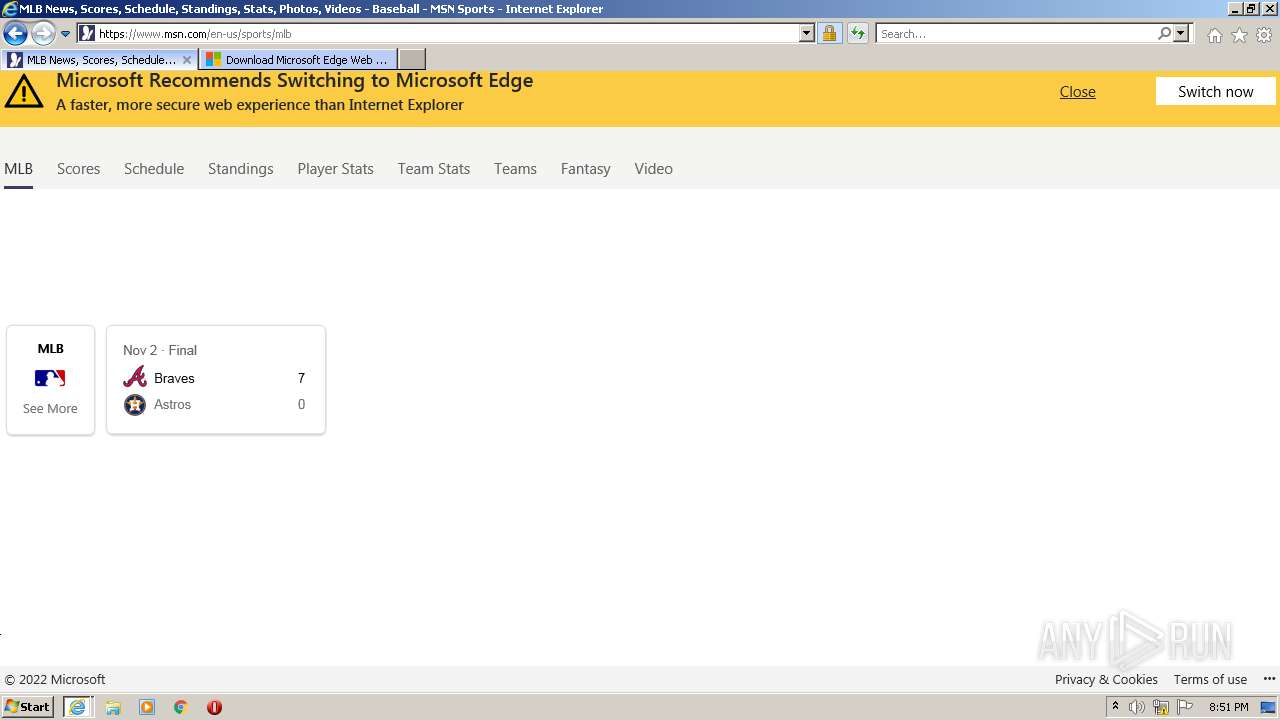The height and width of the screenshot is (720, 1280).
Task: Click the refresh page icon
Action: click(x=858, y=33)
